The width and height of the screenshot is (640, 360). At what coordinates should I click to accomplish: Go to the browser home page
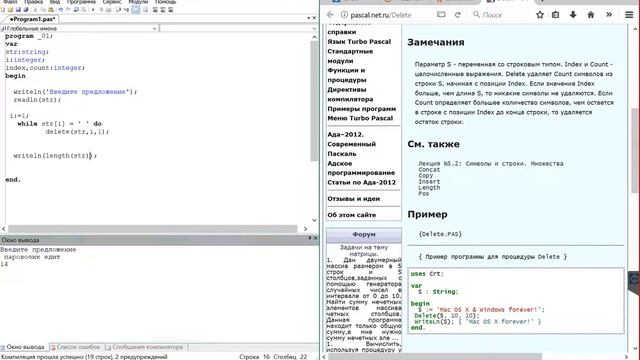591,15
